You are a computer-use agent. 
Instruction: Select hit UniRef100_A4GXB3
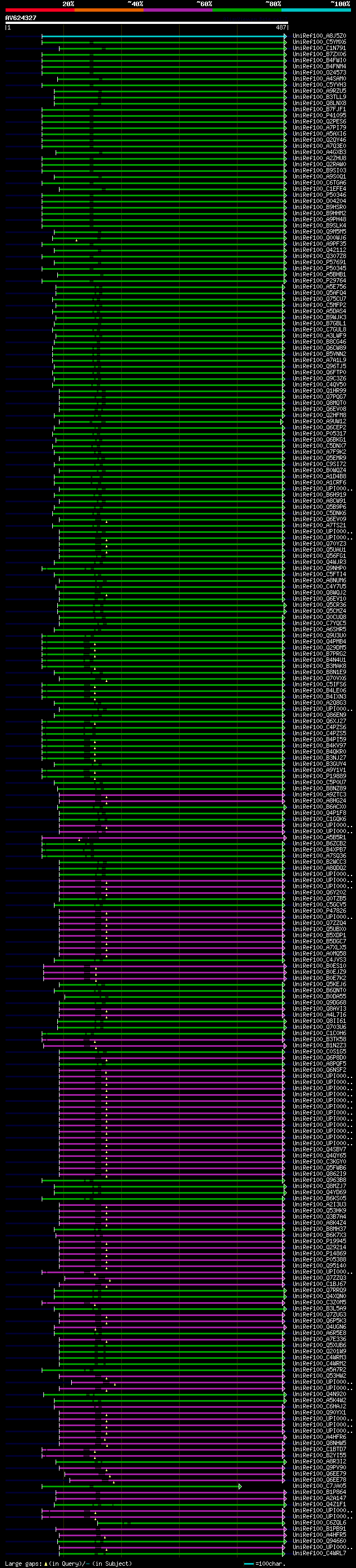click(319, 152)
